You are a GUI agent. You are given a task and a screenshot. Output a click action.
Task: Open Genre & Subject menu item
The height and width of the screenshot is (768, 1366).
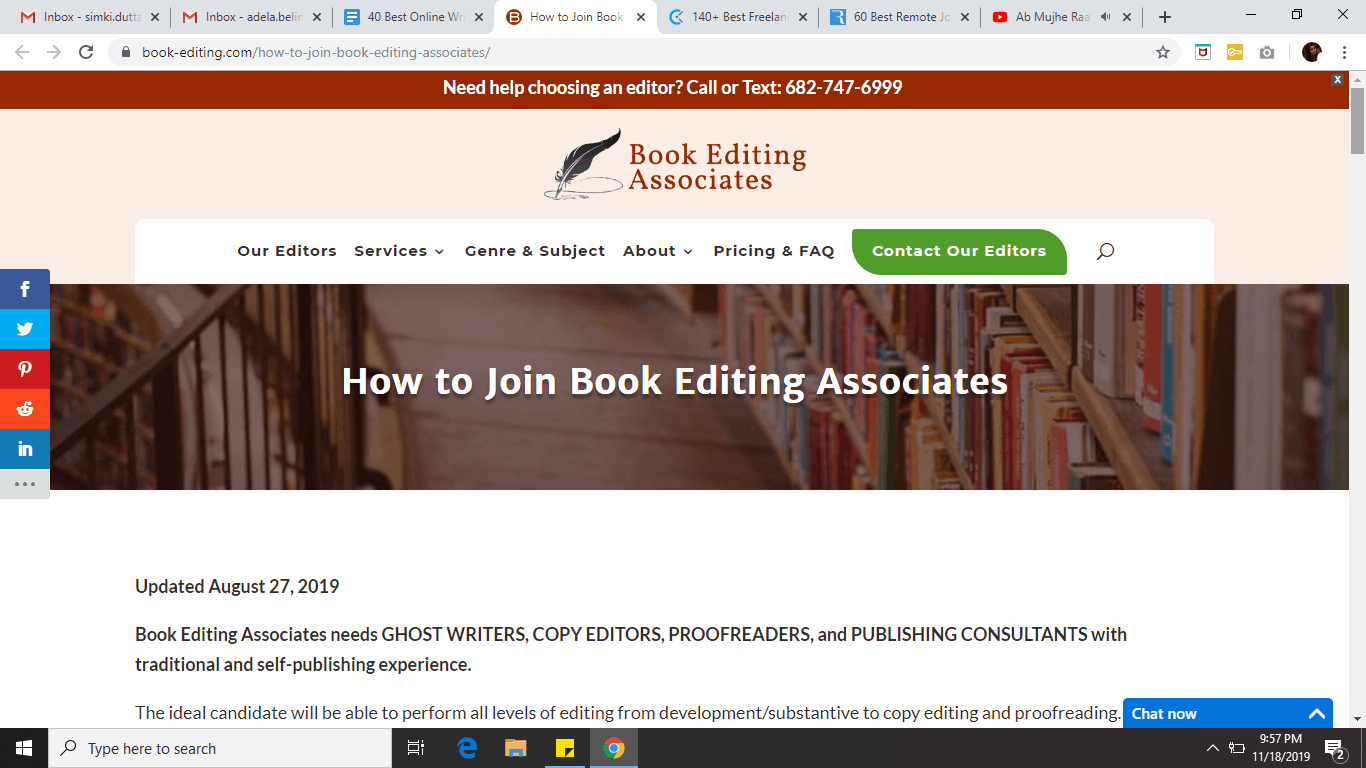click(x=535, y=251)
